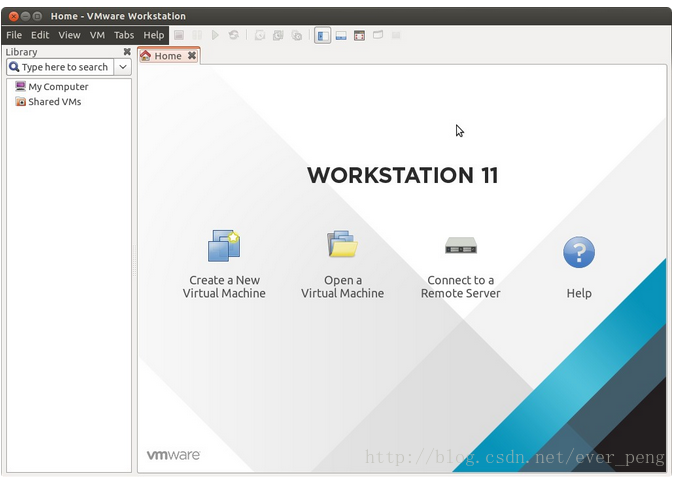Open the View menu

[69, 35]
